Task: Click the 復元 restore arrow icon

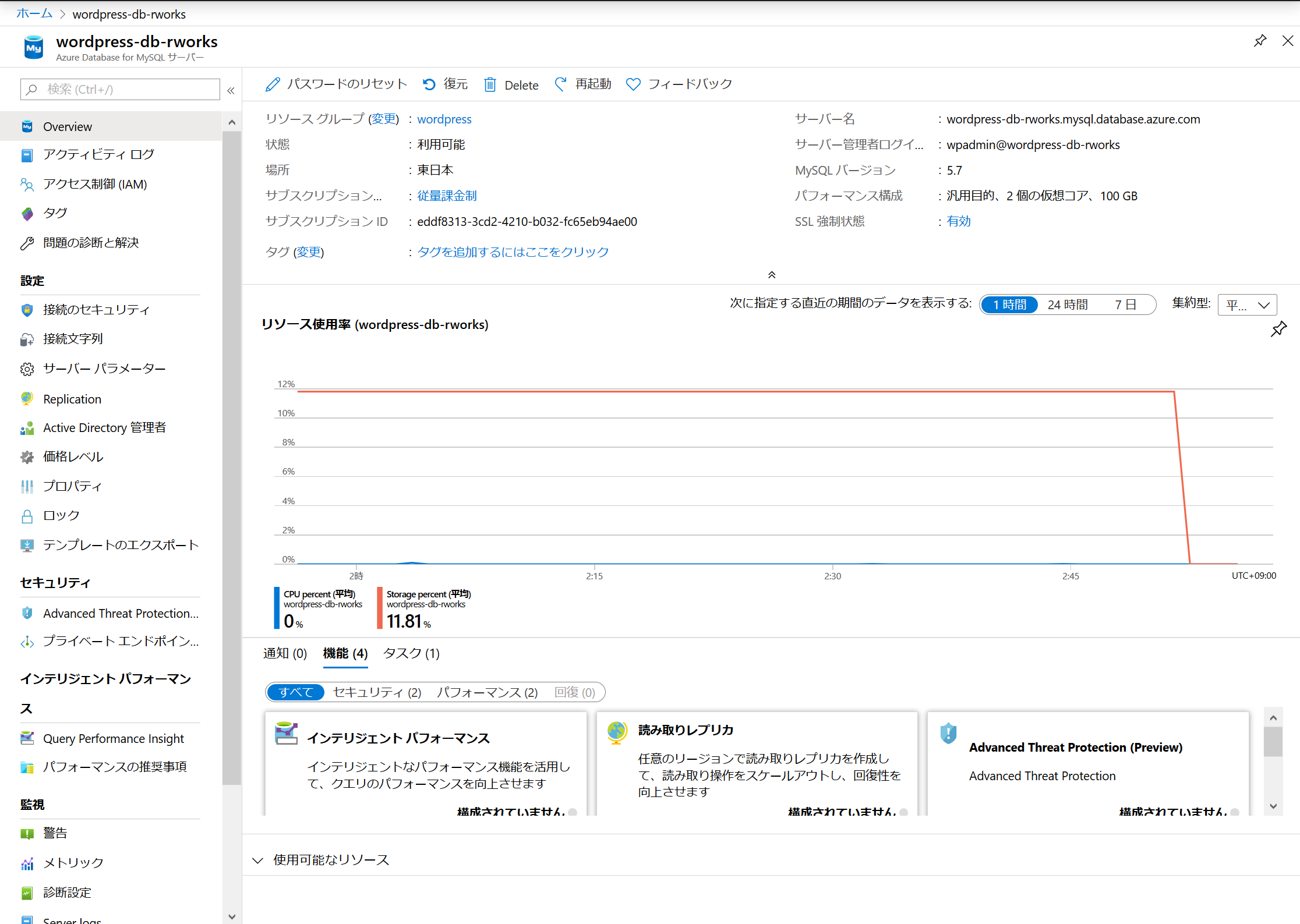Action: pos(429,85)
